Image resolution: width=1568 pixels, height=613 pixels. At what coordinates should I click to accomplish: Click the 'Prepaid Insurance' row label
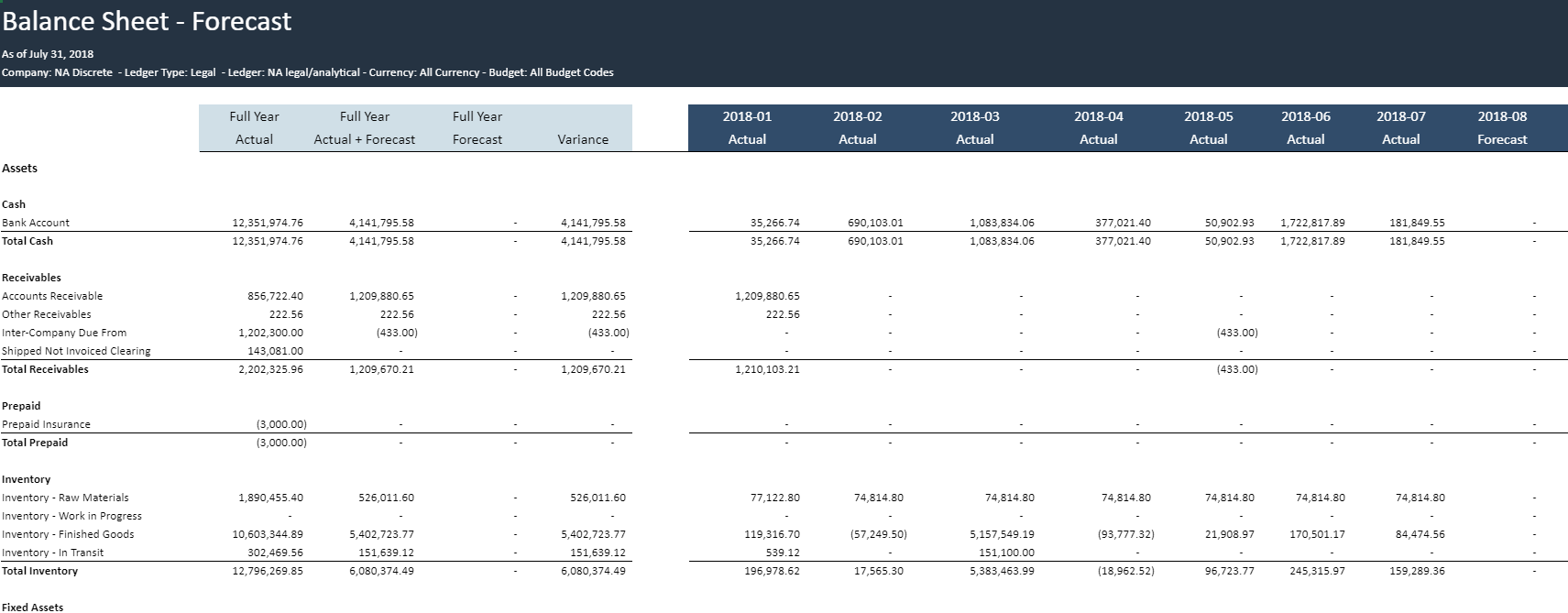[x=46, y=424]
